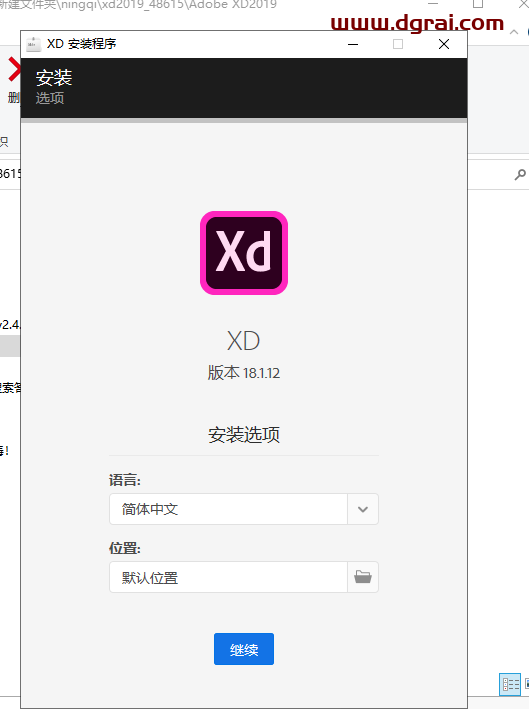Click the Adobe Xd logo icon
The image size is (529, 709).
pos(244,253)
